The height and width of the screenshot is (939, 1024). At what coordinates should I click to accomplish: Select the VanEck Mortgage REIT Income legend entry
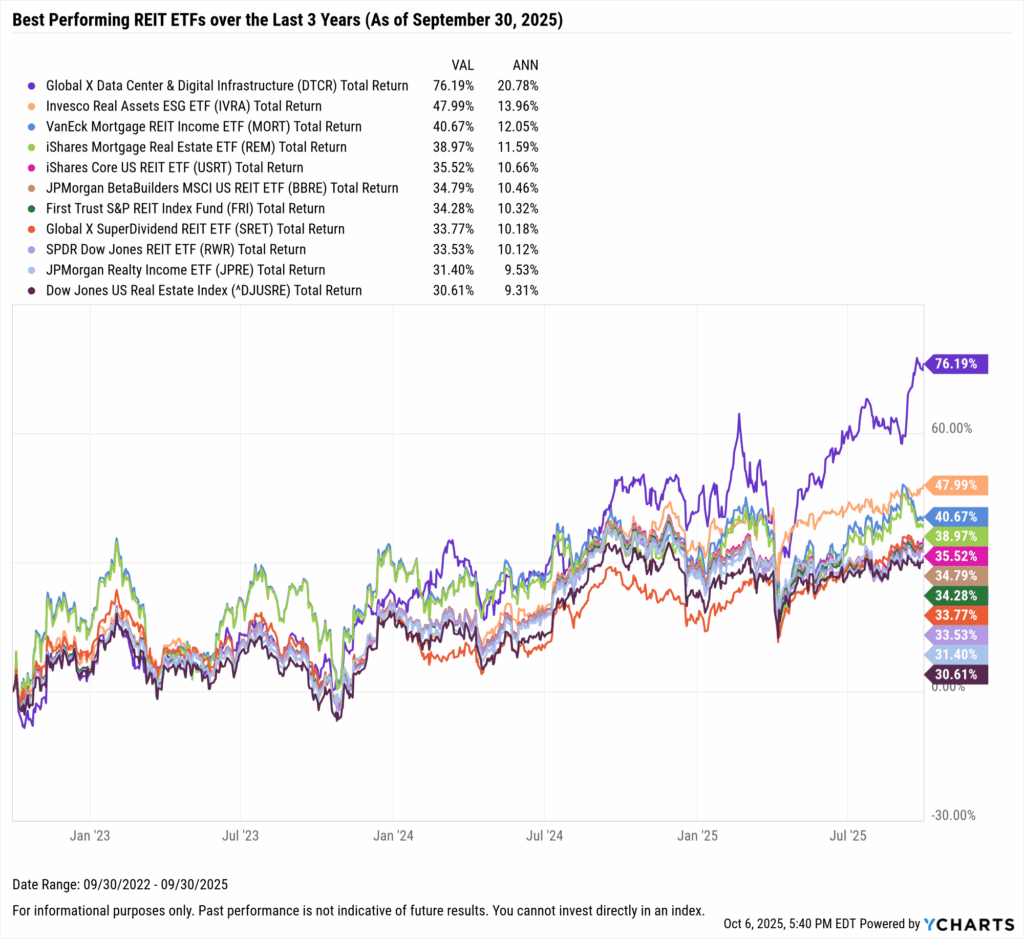(204, 127)
